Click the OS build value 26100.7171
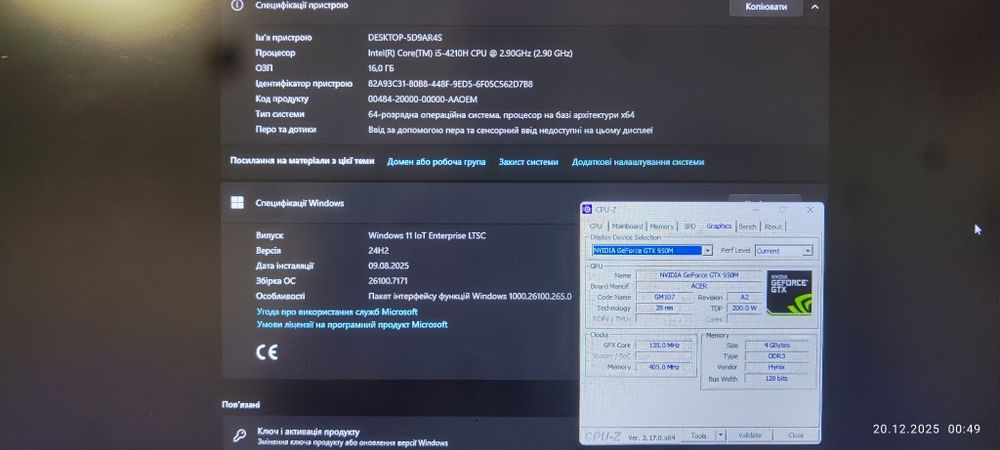 pos(388,281)
